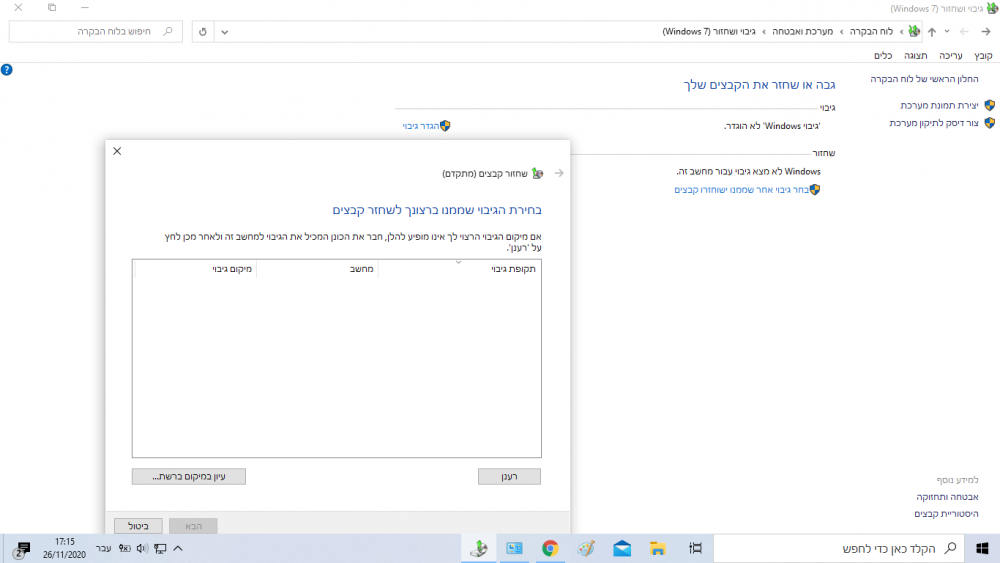Click the network tray icon
This screenshot has height=563, width=1000.
pos(160,548)
